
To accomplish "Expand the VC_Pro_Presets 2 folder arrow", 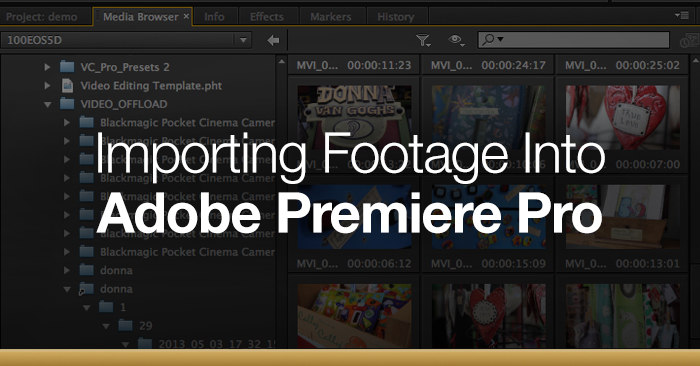I will [47, 67].
